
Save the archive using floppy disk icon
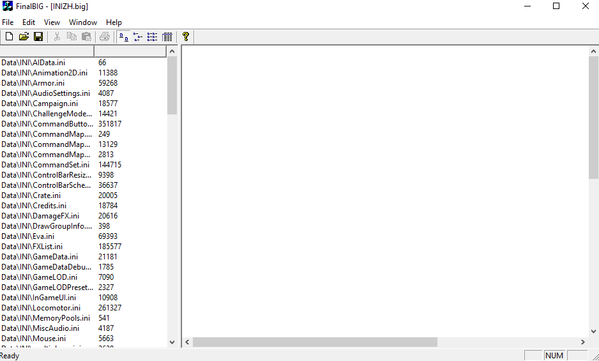coord(38,37)
